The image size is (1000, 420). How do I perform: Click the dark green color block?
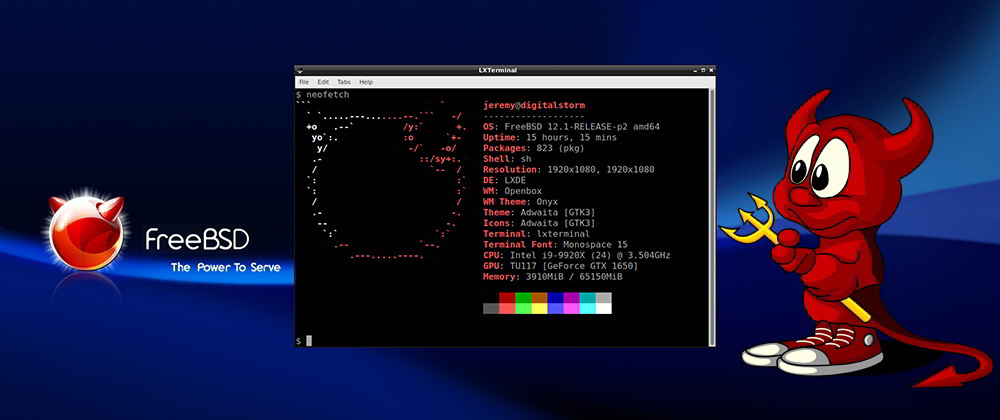(523, 298)
